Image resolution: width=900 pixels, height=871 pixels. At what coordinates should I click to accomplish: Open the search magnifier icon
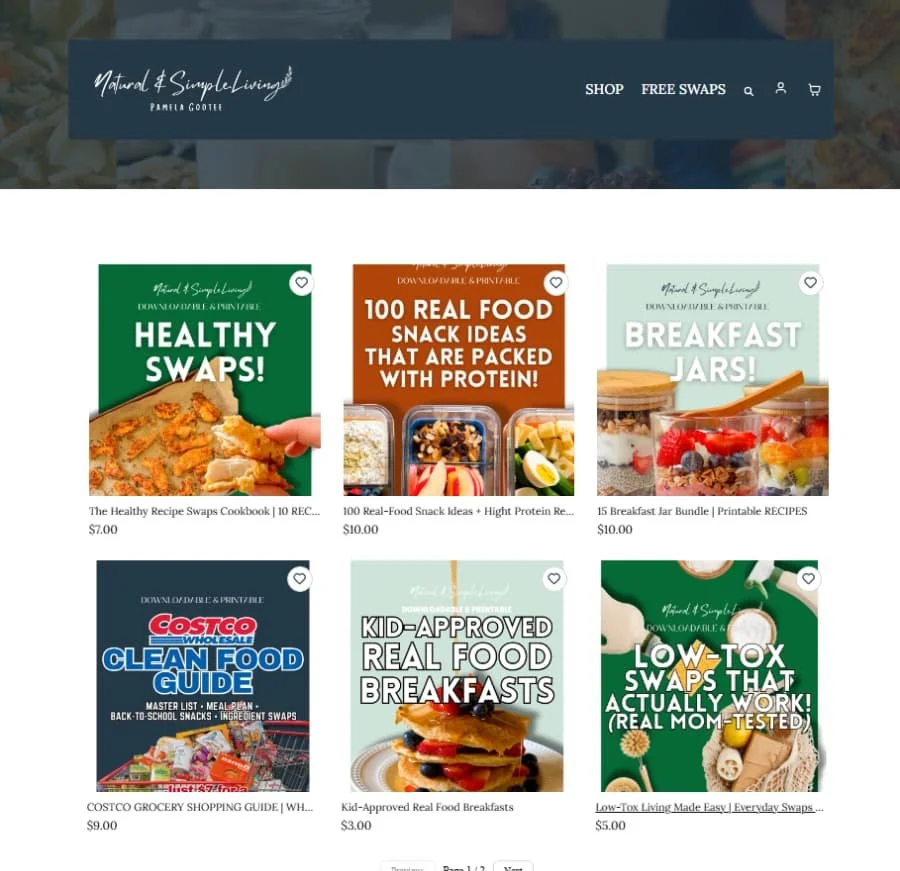pos(748,91)
